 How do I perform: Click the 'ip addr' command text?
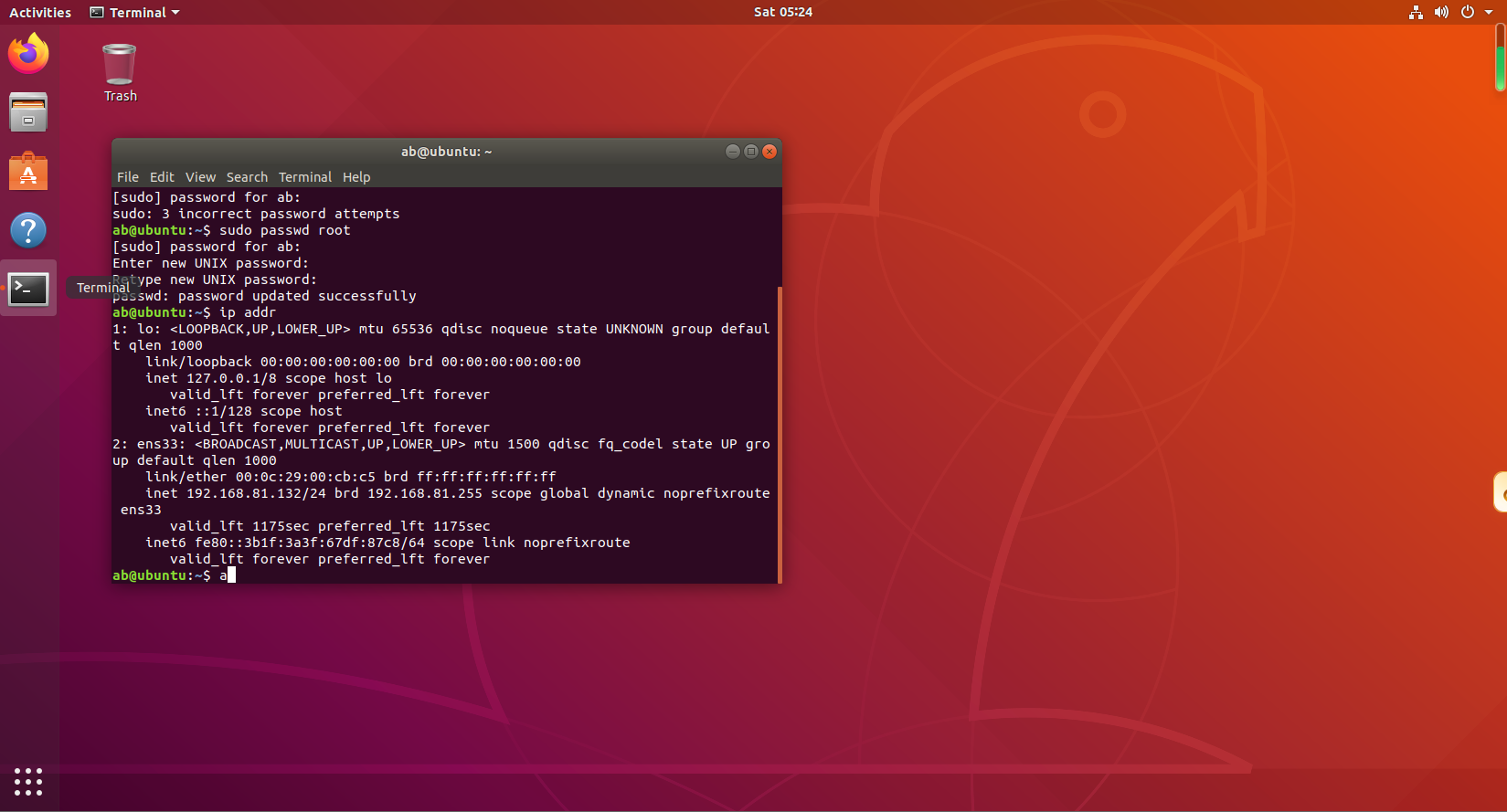(x=248, y=312)
